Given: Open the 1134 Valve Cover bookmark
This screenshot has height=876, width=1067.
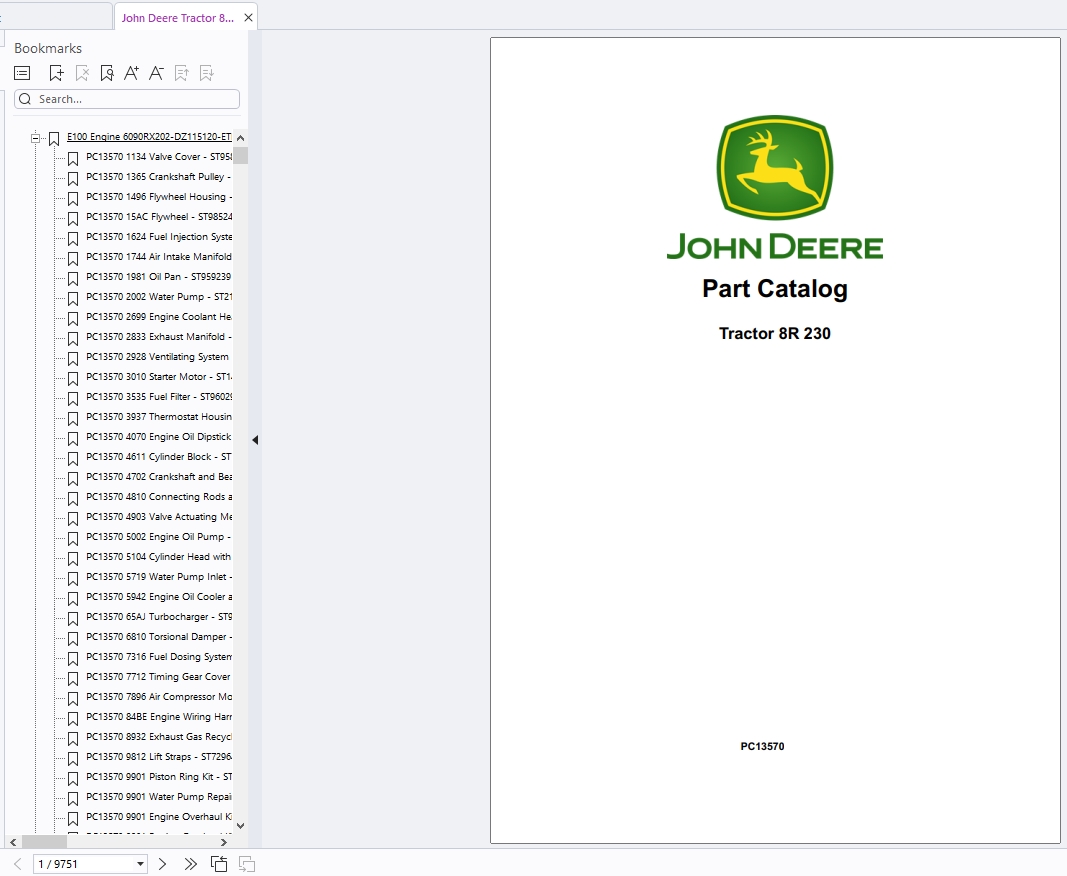Looking at the screenshot, I should point(159,157).
